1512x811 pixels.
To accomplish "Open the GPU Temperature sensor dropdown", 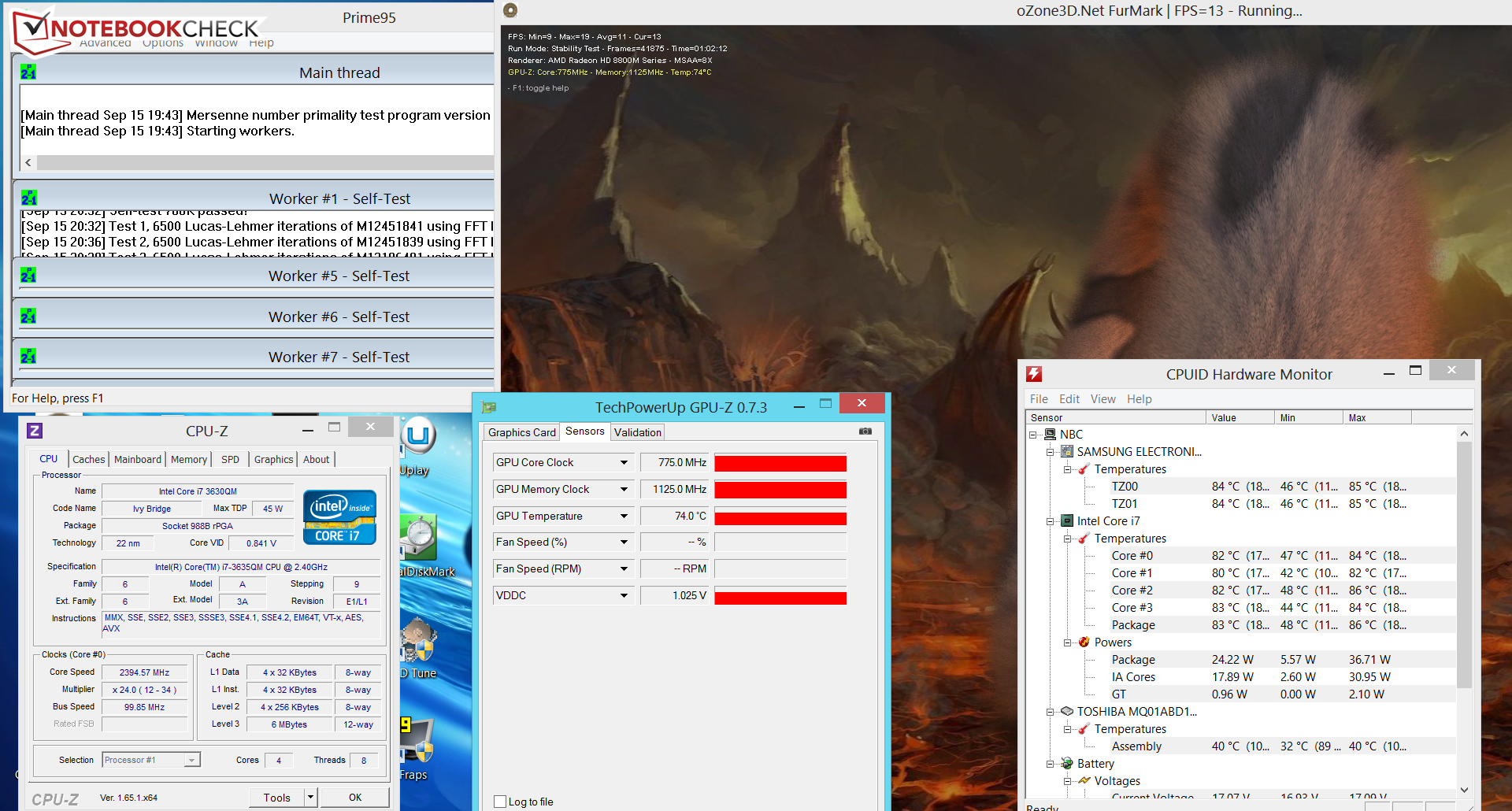I will (x=624, y=516).
